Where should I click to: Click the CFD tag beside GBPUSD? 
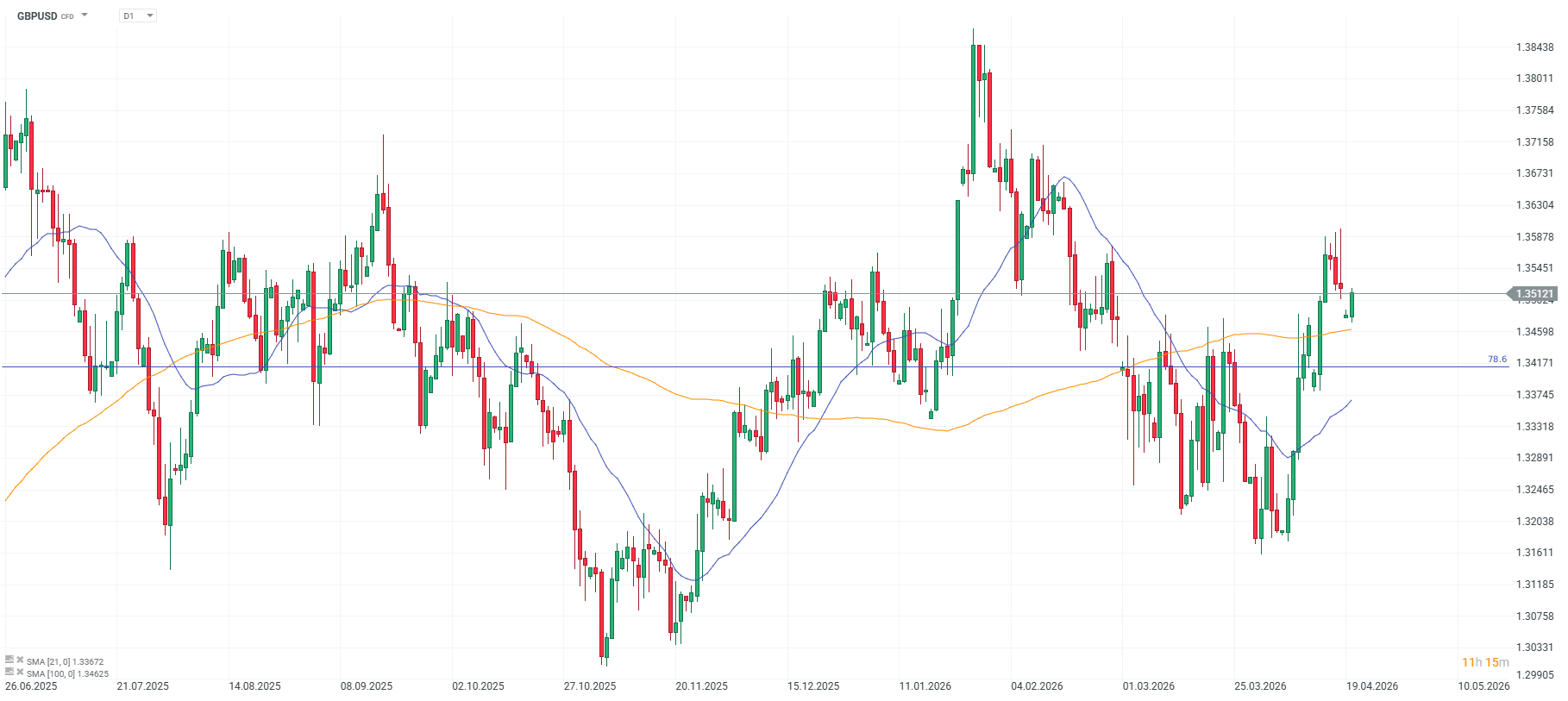pos(67,16)
